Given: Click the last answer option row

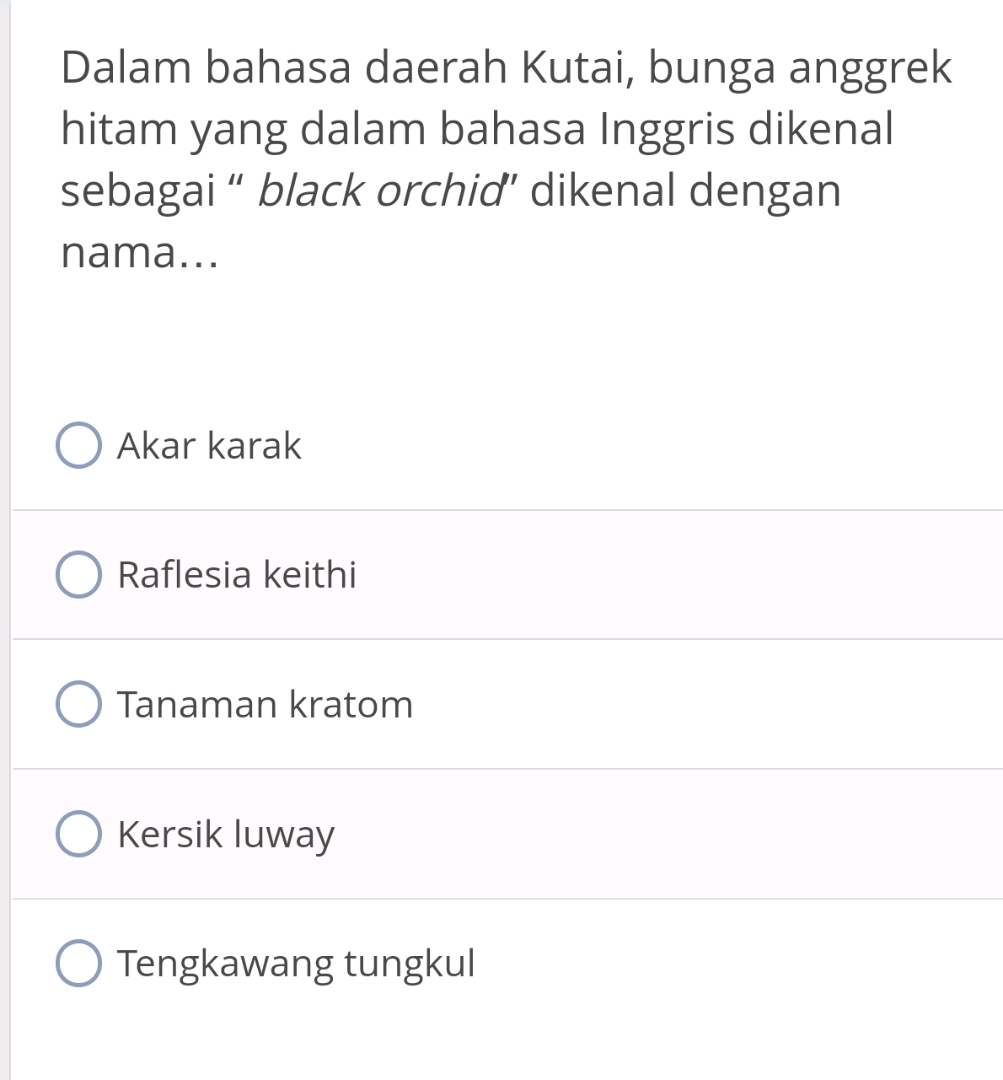Looking at the screenshot, I should pyautogui.click(x=400, y=963).
